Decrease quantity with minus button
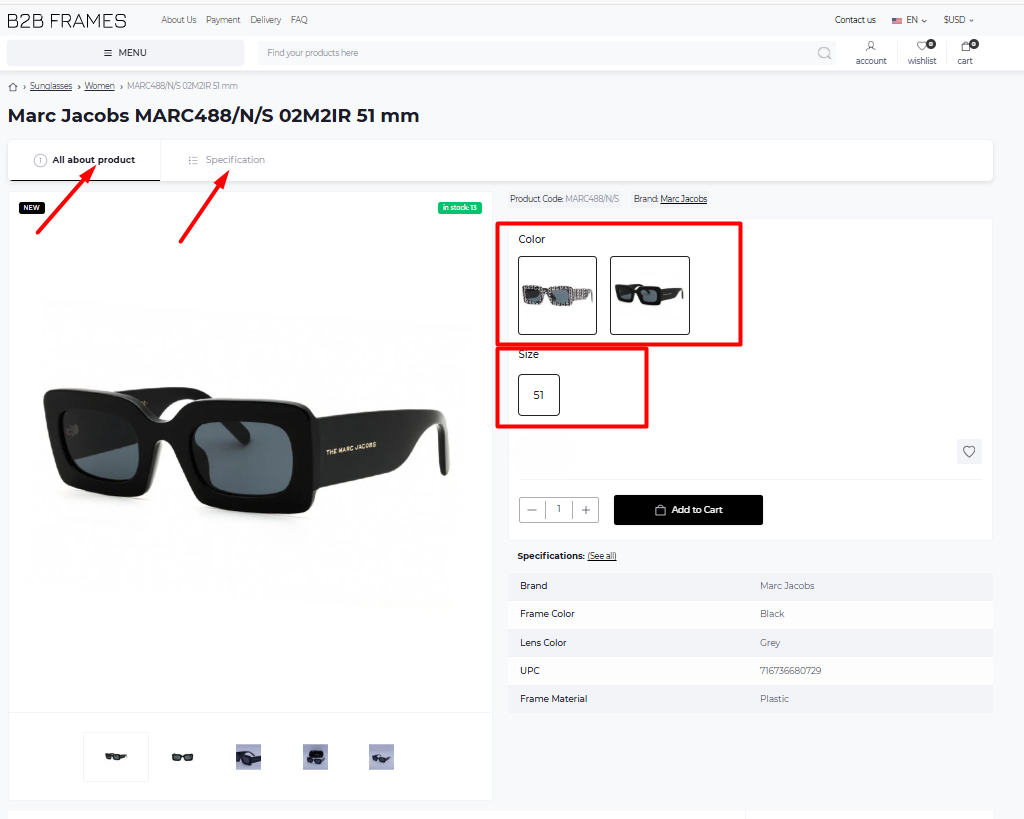 point(532,510)
